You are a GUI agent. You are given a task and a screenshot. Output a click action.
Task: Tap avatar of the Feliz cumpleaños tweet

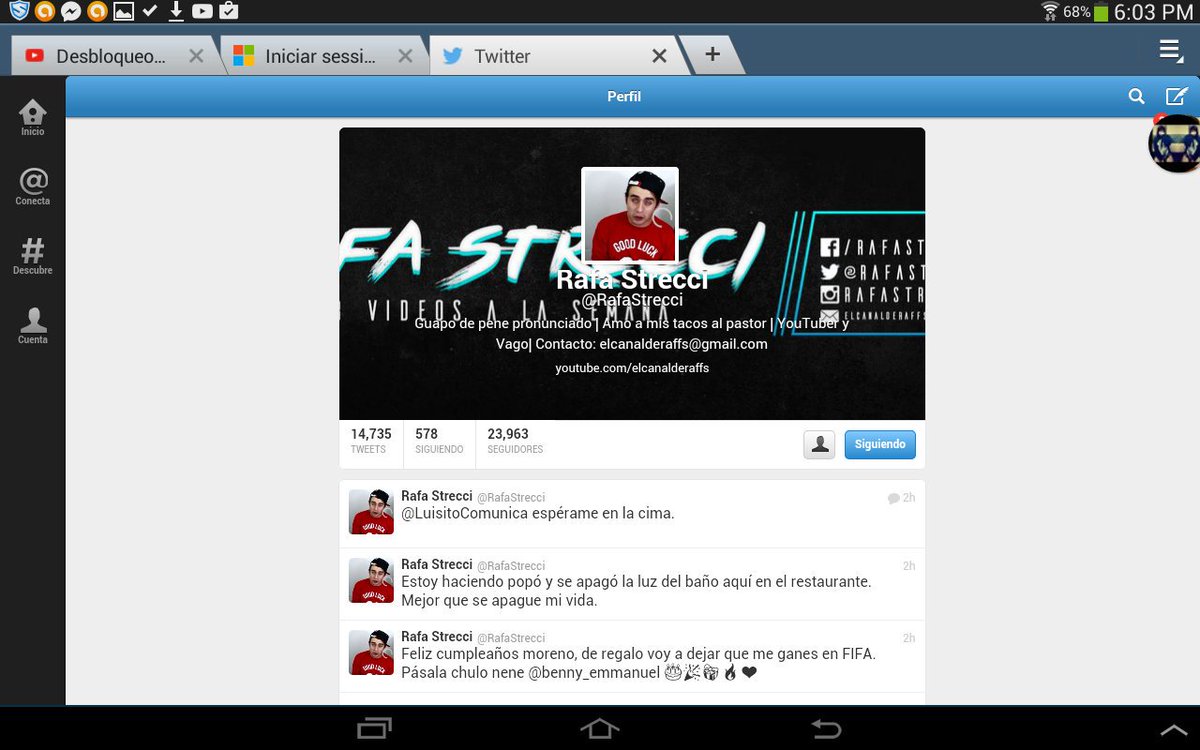(x=371, y=652)
